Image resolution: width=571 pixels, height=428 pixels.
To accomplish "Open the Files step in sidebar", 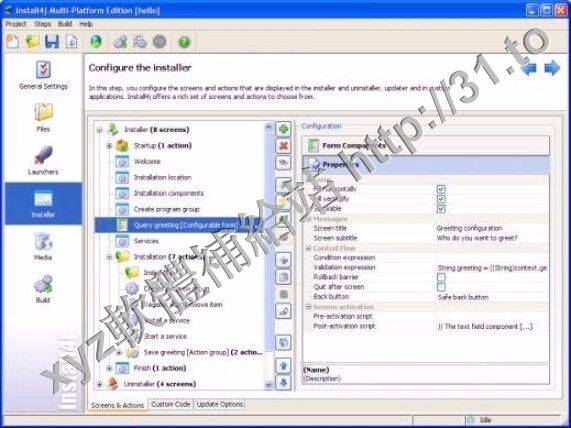I will point(43,117).
